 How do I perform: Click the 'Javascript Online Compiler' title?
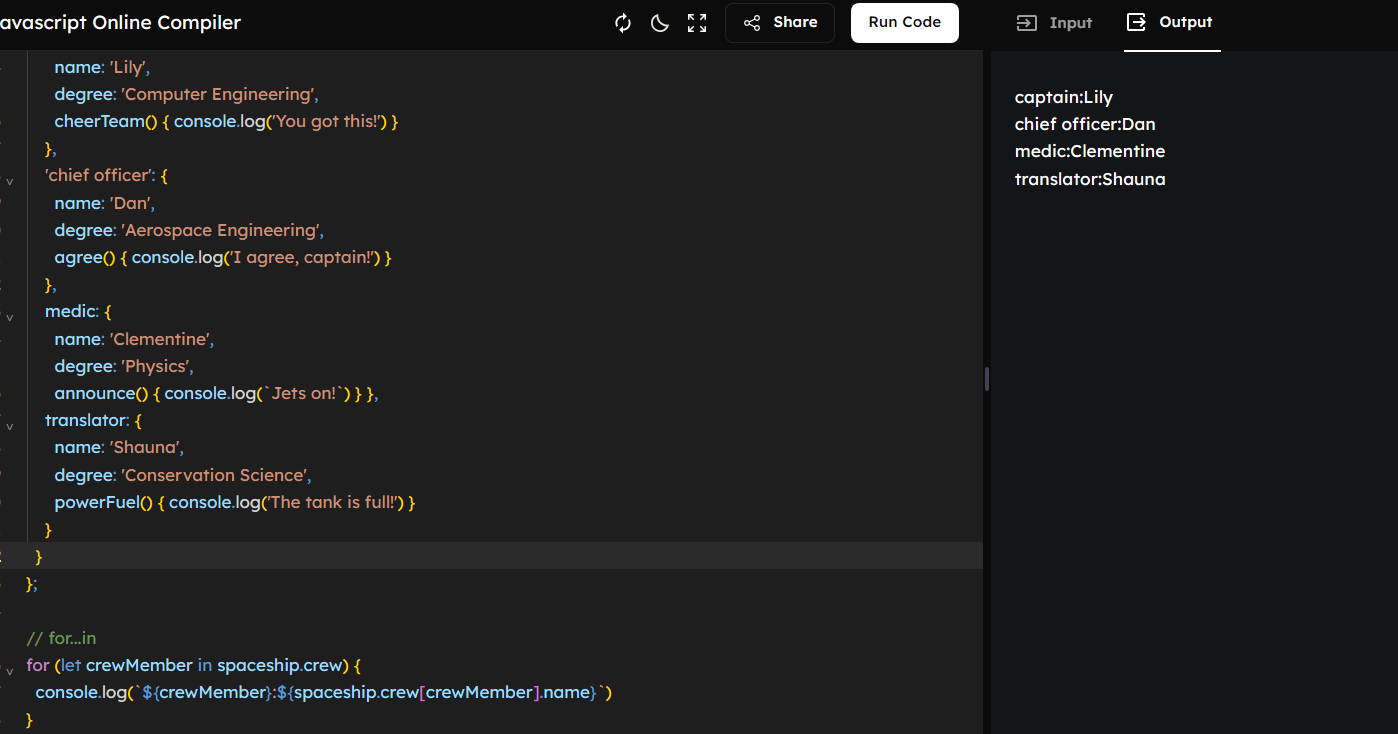point(120,23)
